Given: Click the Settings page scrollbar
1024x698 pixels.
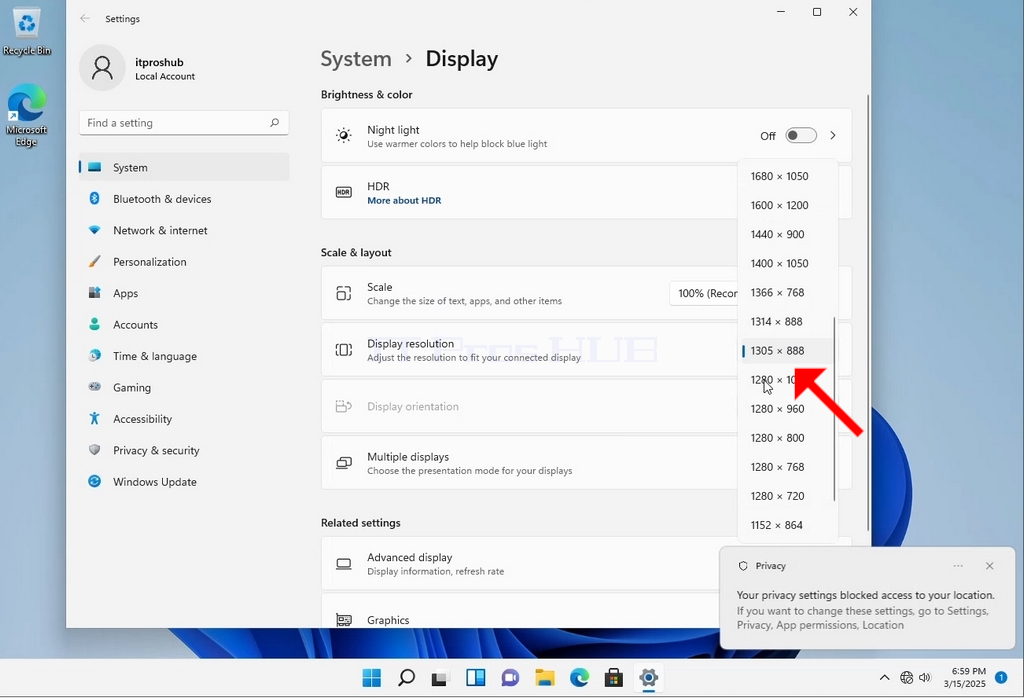Looking at the screenshot, I should (x=868, y=312).
